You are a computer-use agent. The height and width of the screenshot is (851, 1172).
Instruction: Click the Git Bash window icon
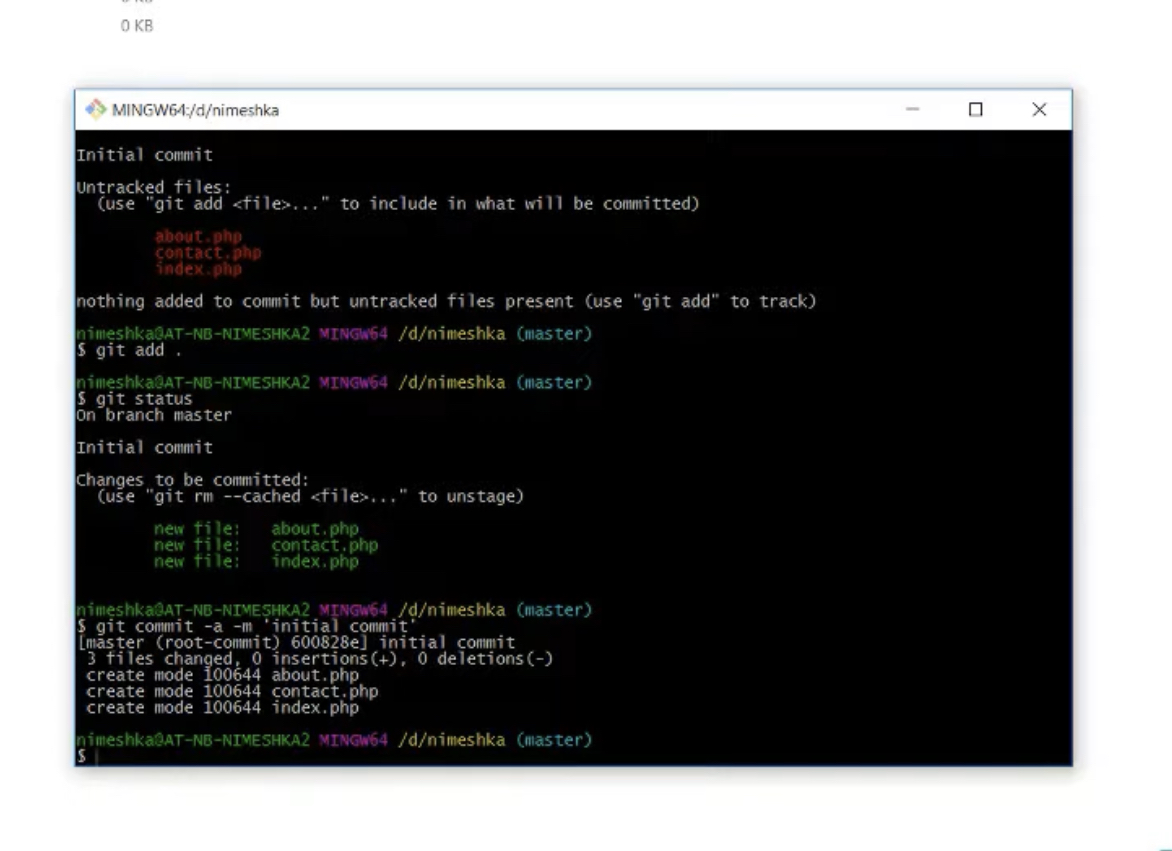(97, 110)
